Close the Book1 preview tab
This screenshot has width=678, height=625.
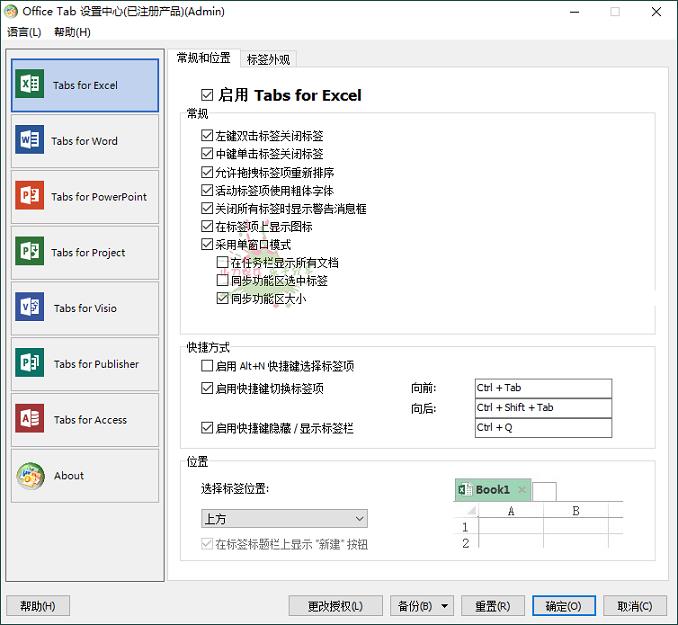[522, 490]
